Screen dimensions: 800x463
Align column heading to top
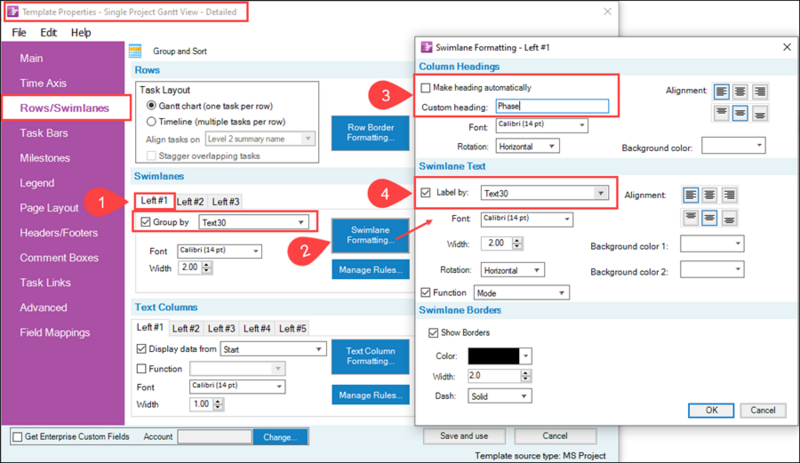(721, 113)
